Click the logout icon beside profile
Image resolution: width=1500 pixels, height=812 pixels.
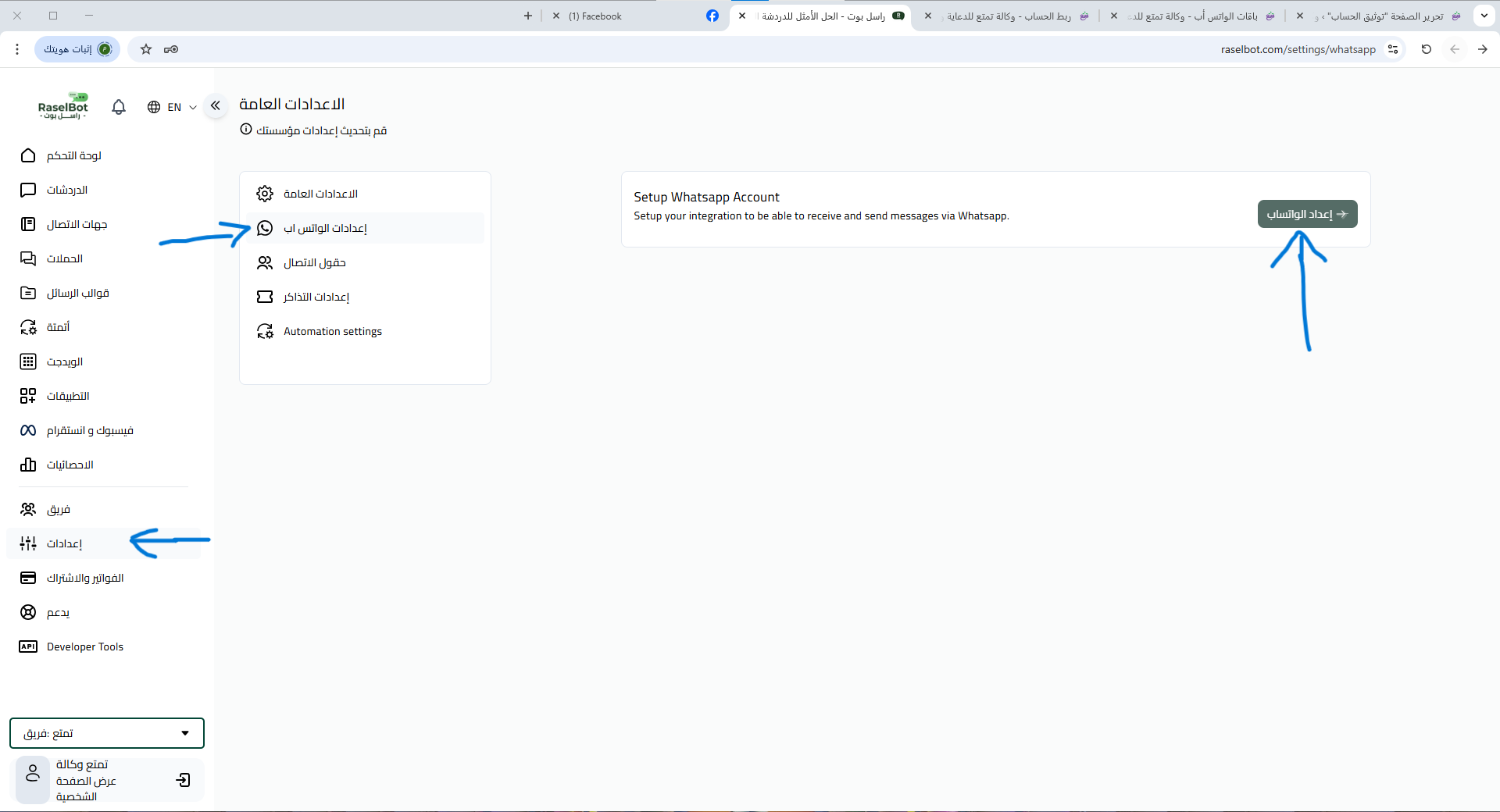tap(184, 780)
